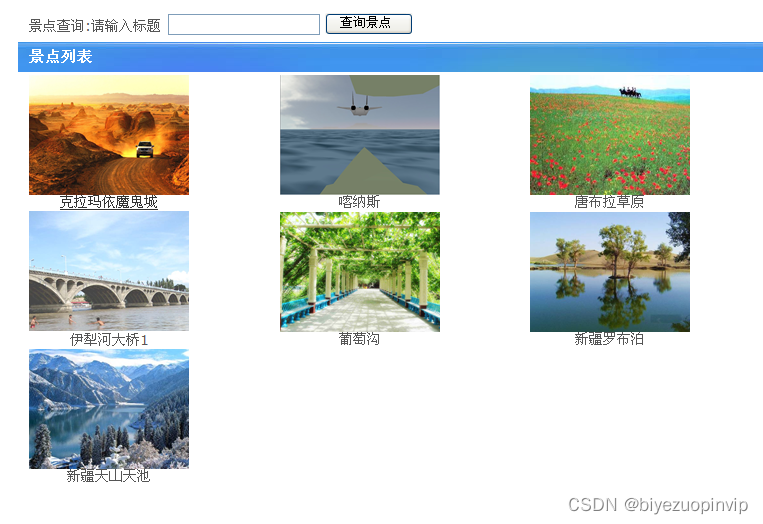Click the 葡萄沟 caption link

point(359,339)
